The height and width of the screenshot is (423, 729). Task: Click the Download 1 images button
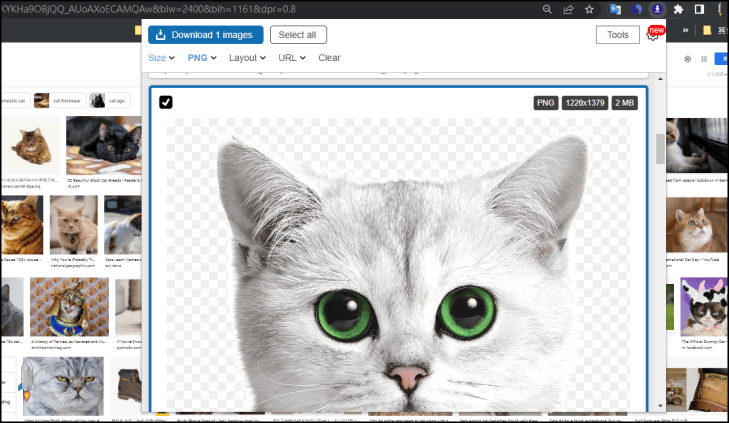point(205,35)
